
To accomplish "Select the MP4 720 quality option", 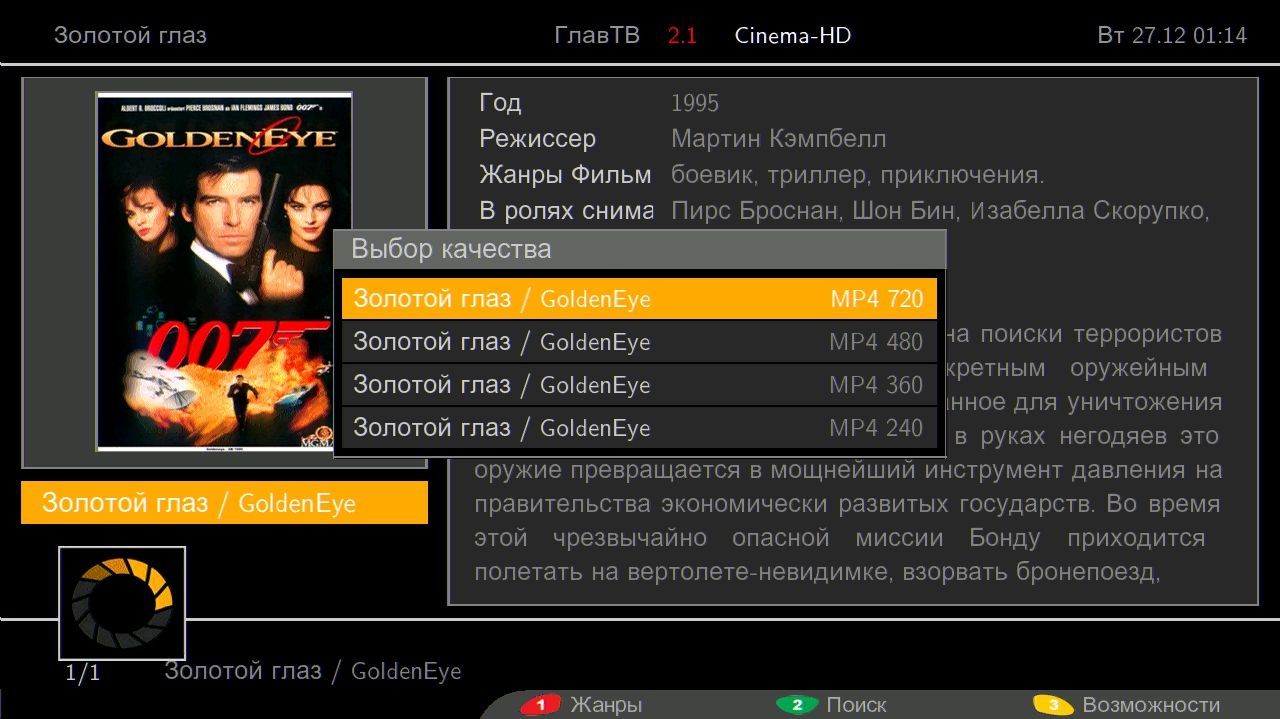I will pyautogui.click(x=639, y=299).
